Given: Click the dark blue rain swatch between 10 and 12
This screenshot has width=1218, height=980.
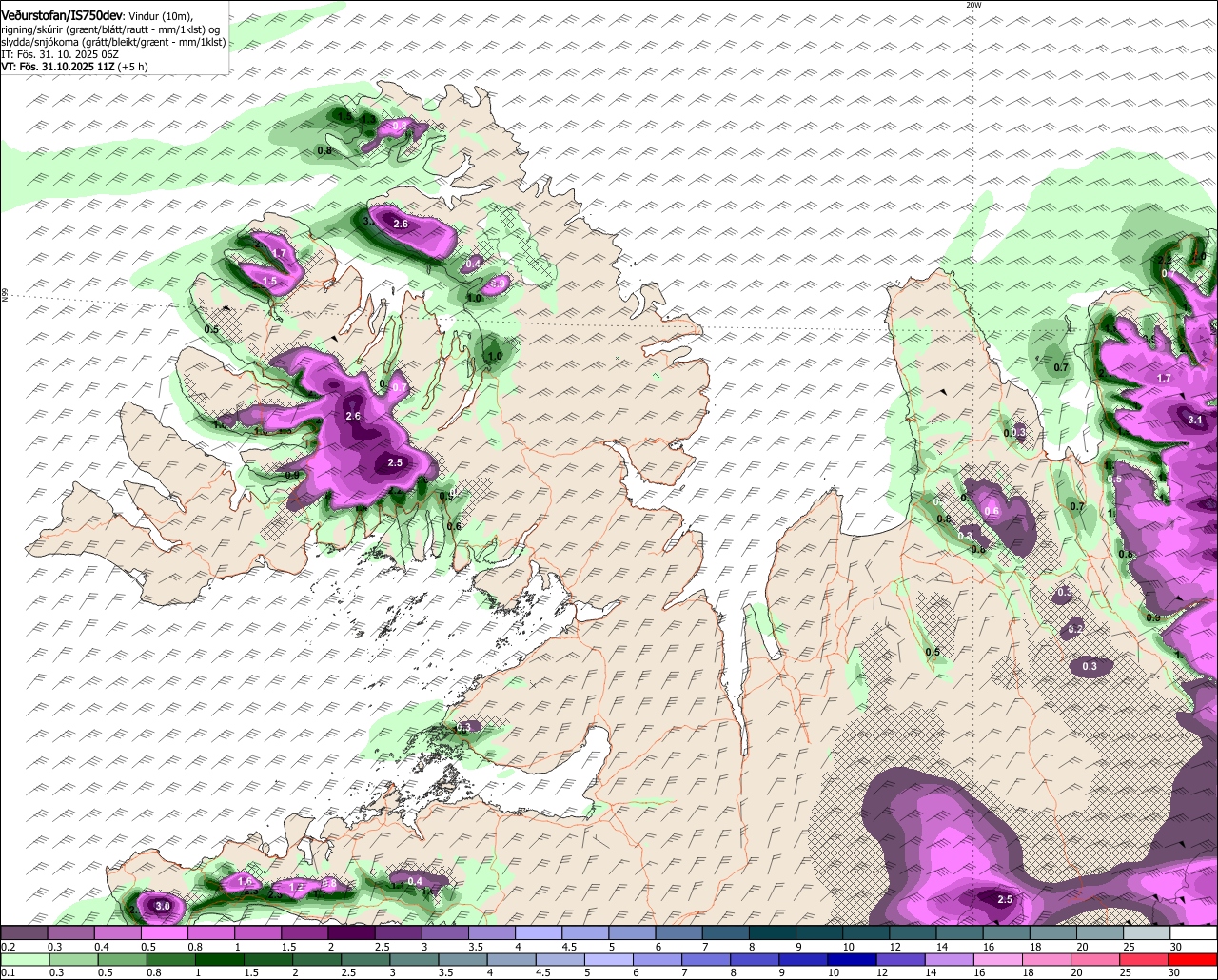Looking at the screenshot, I should pos(852,960).
